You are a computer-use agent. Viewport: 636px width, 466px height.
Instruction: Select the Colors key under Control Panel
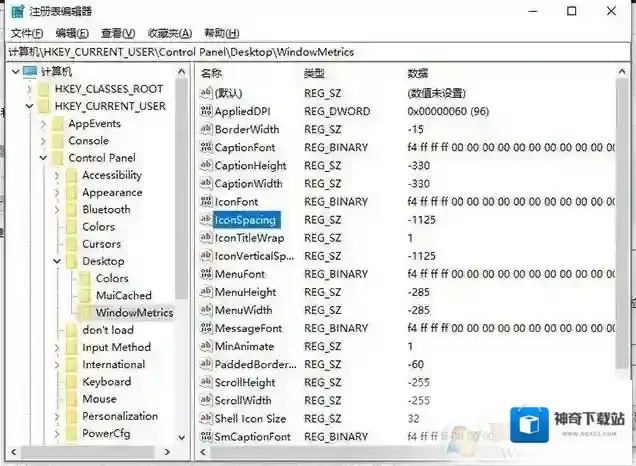[x=99, y=227]
